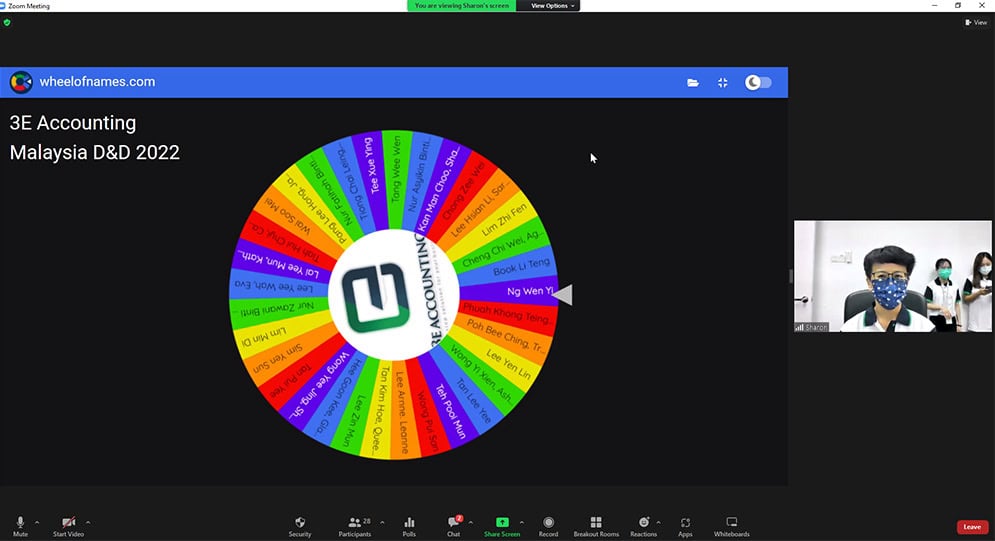This screenshot has height=541, width=995.
Task: Click Sharon's video thumbnail
Action: pos(892,276)
